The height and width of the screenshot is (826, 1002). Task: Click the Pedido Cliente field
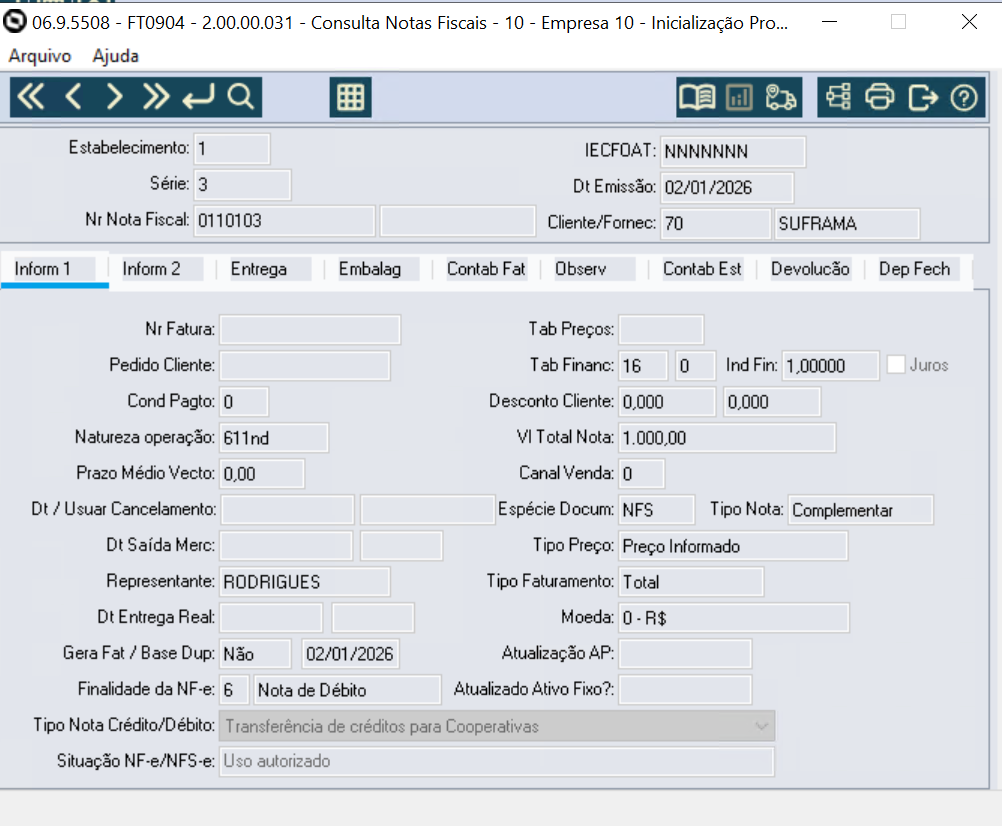pos(305,365)
